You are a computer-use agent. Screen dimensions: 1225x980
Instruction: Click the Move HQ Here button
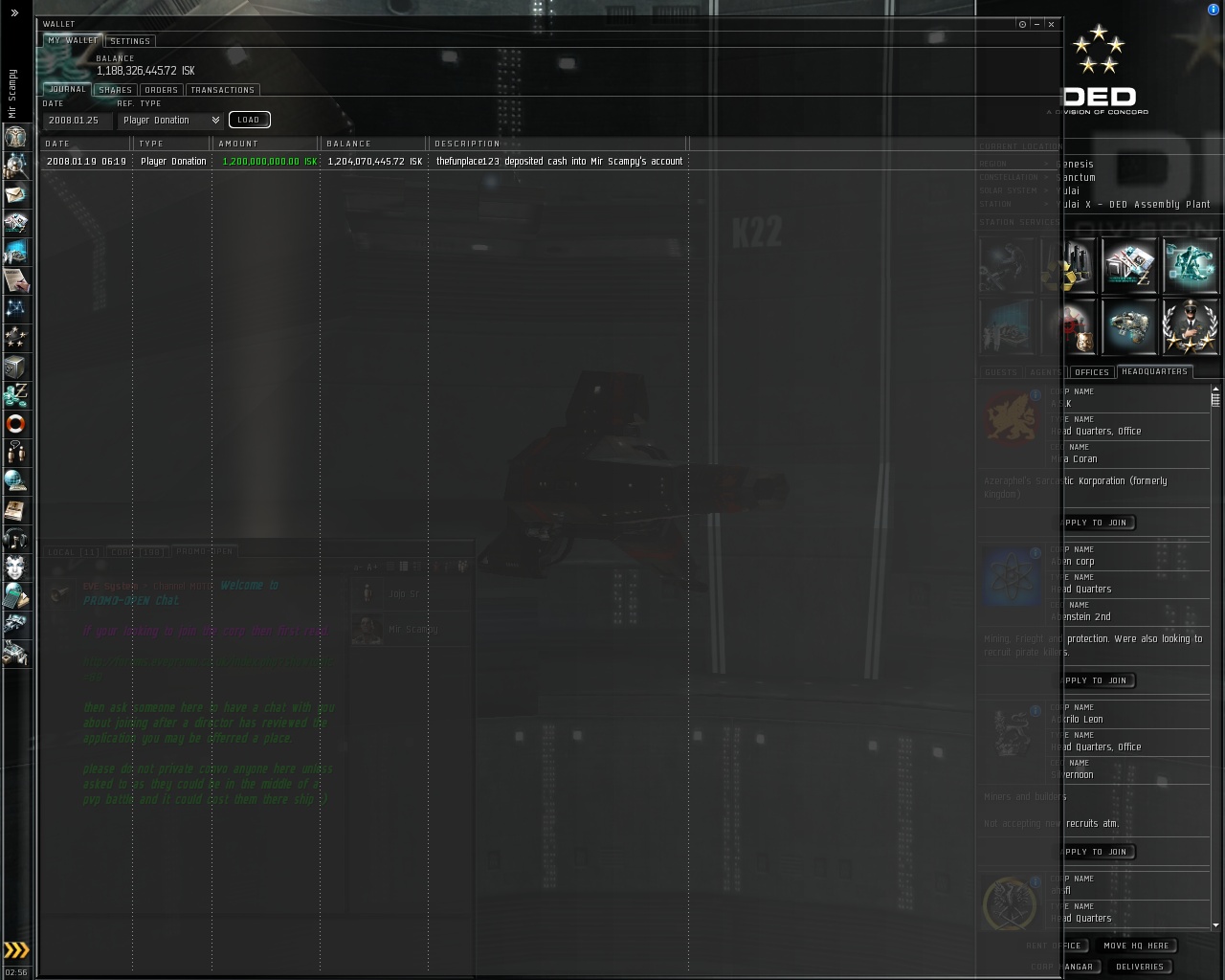click(x=1136, y=946)
